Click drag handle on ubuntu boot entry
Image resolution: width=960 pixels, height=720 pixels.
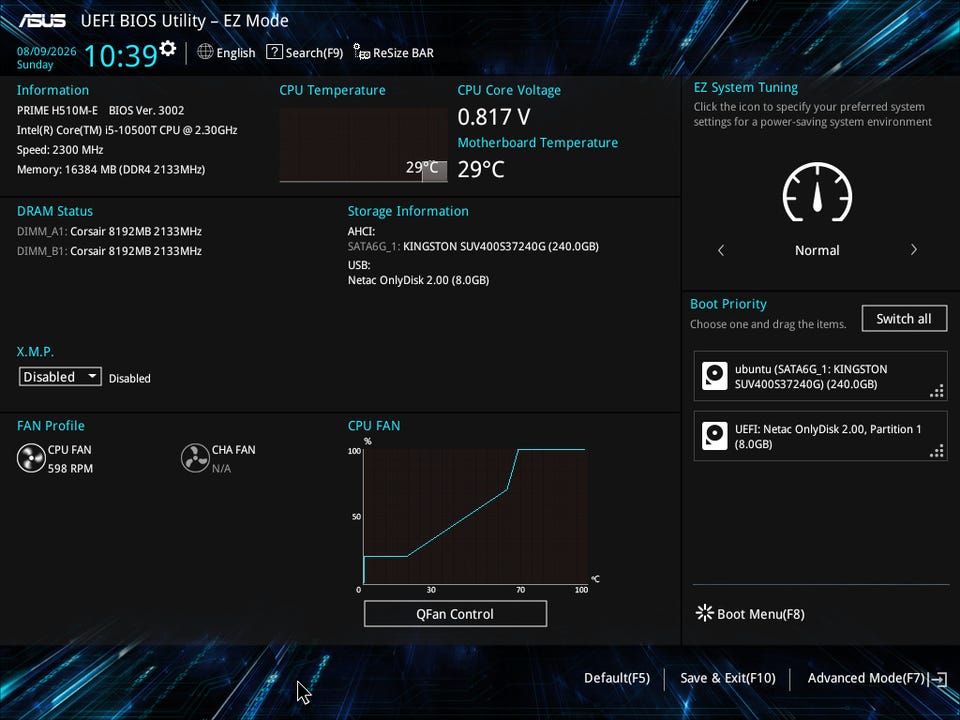point(937,391)
